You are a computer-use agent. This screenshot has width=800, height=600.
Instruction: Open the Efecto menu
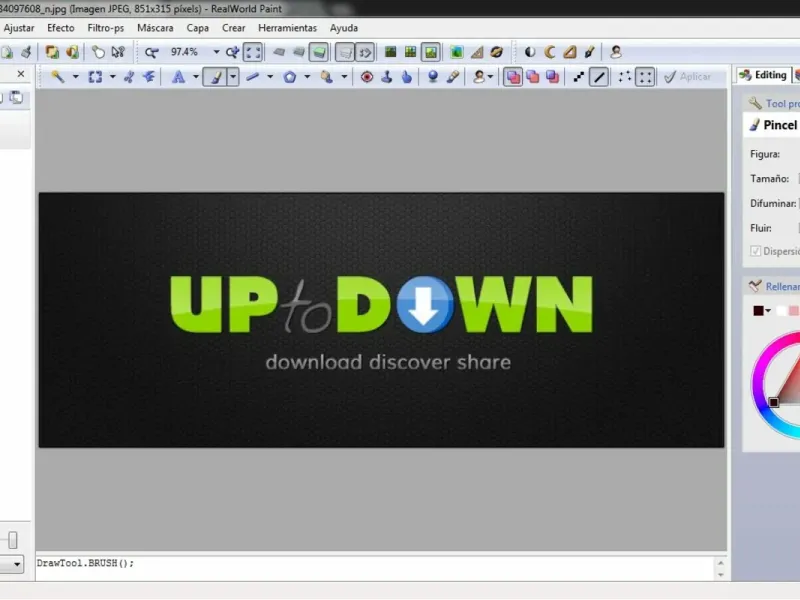61,28
